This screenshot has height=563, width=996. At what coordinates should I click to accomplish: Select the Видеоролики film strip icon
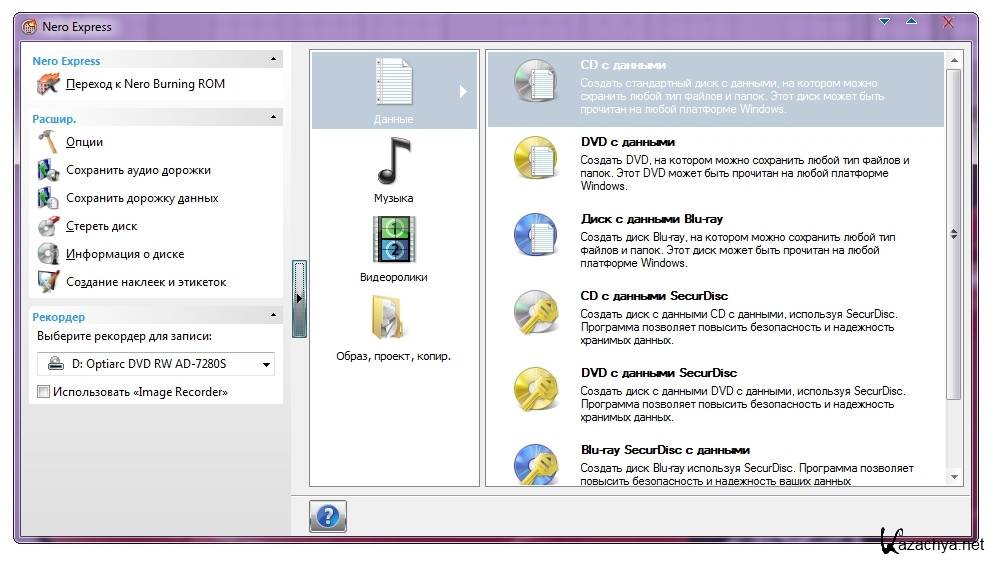coord(393,241)
